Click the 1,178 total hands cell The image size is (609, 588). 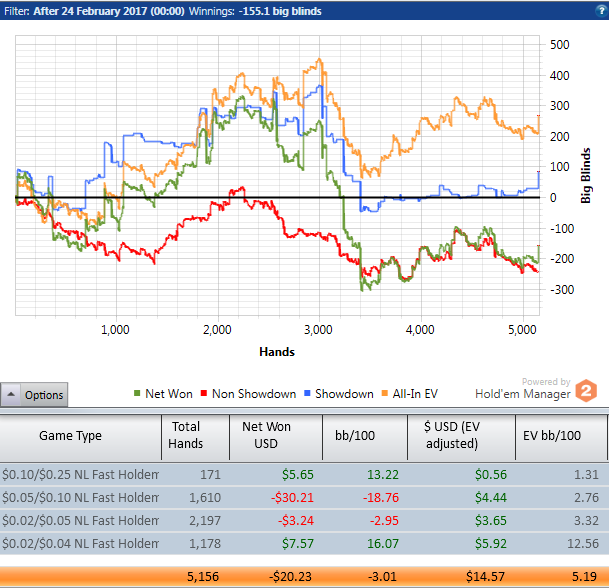[205, 543]
